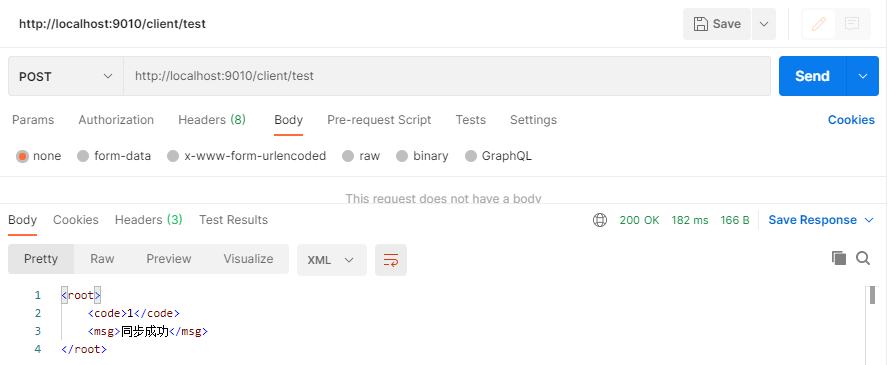The image size is (895, 365).
Task: Open the Send button arrow menu
Action: point(862,76)
